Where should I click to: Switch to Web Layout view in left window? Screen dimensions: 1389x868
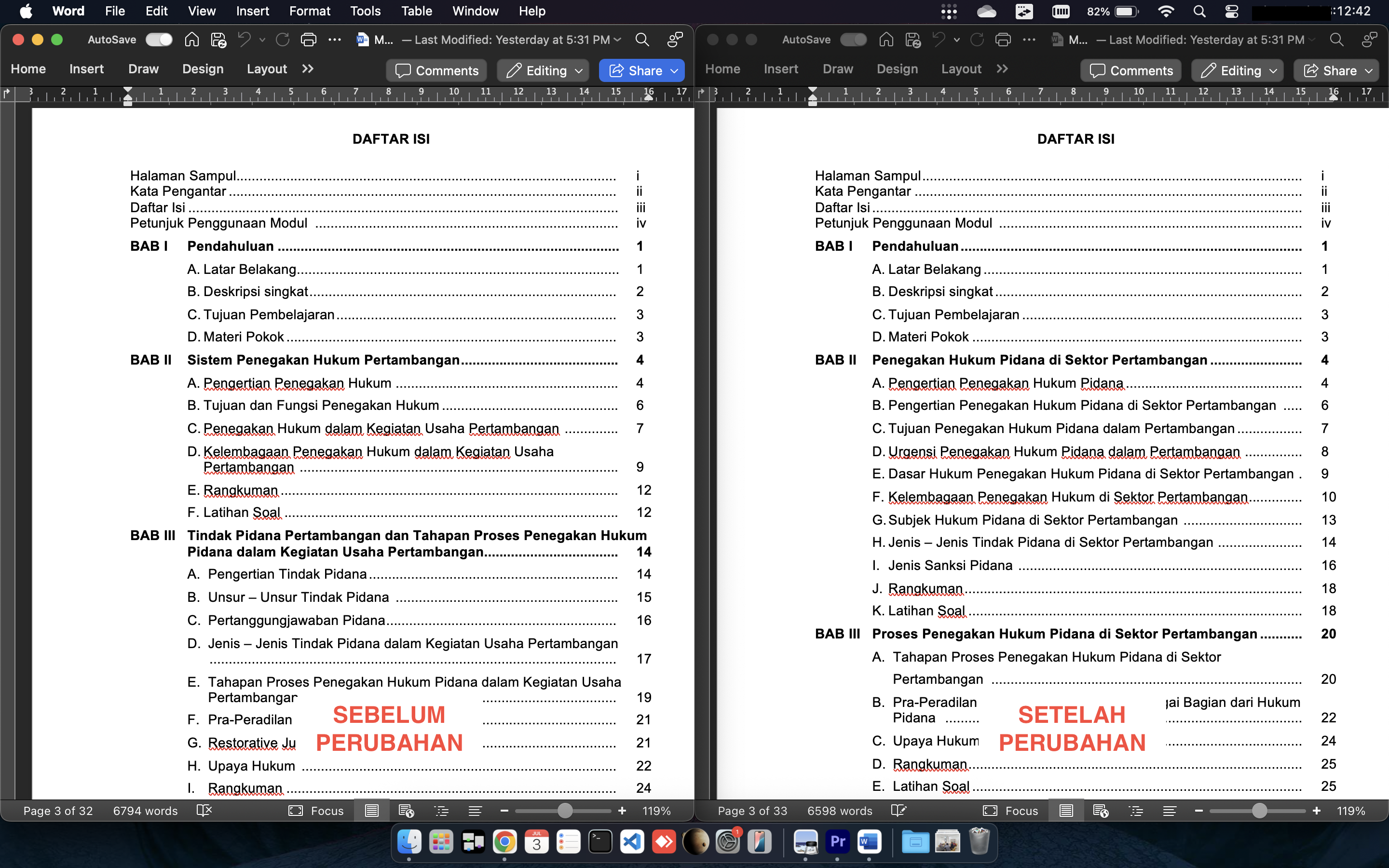pos(406,811)
